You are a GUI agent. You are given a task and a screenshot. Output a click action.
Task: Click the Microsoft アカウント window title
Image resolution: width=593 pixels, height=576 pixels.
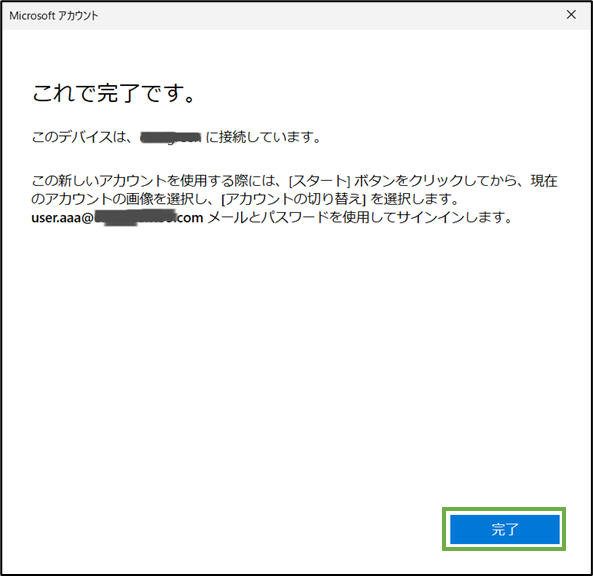click(x=54, y=16)
